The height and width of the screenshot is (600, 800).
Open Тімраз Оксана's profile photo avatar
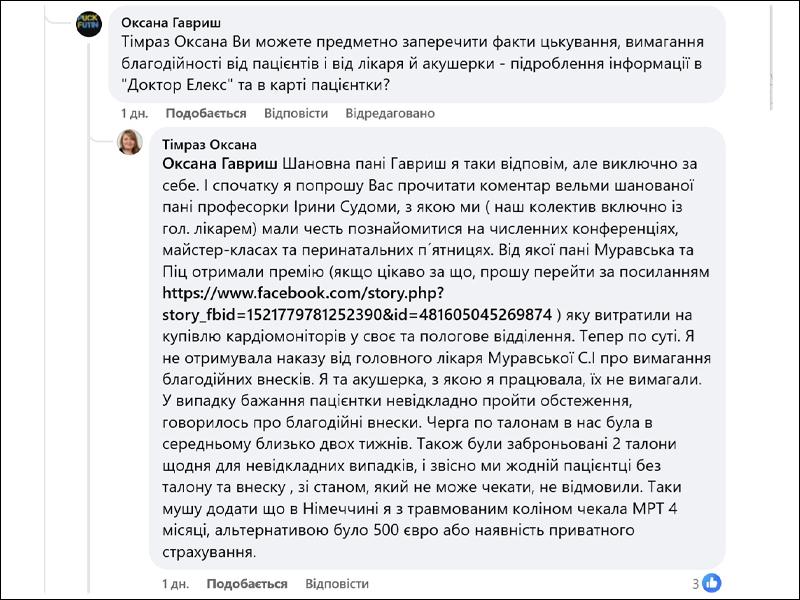[130, 142]
